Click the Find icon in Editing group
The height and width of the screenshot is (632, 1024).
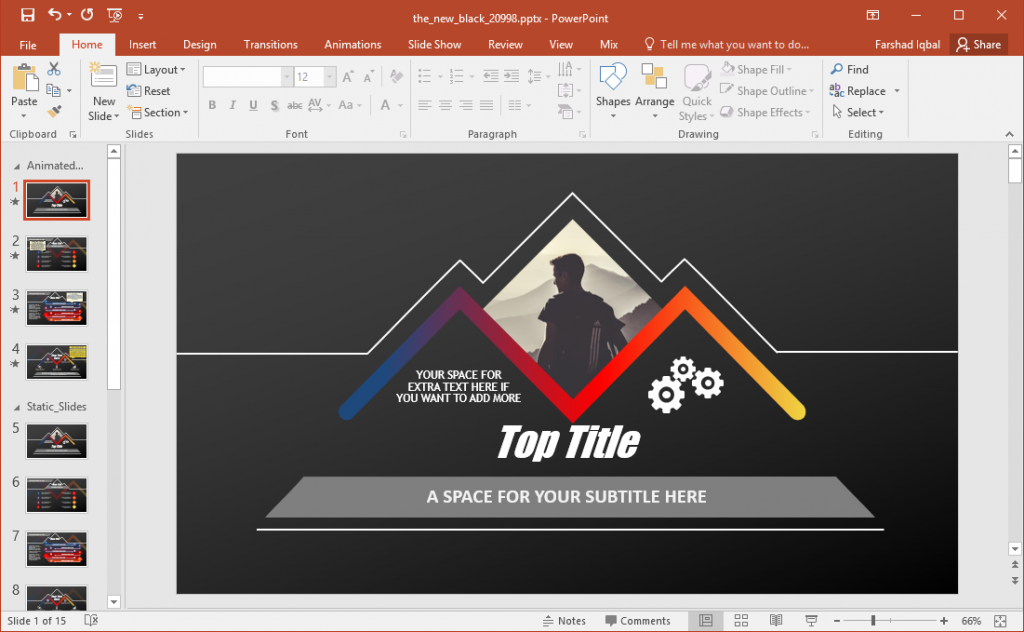[x=839, y=69]
